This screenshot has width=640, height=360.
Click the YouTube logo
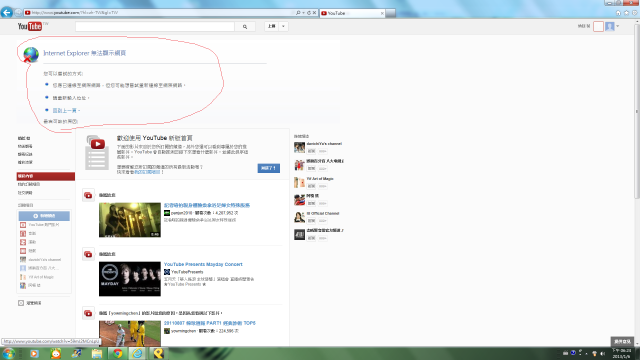click(x=30, y=26)
